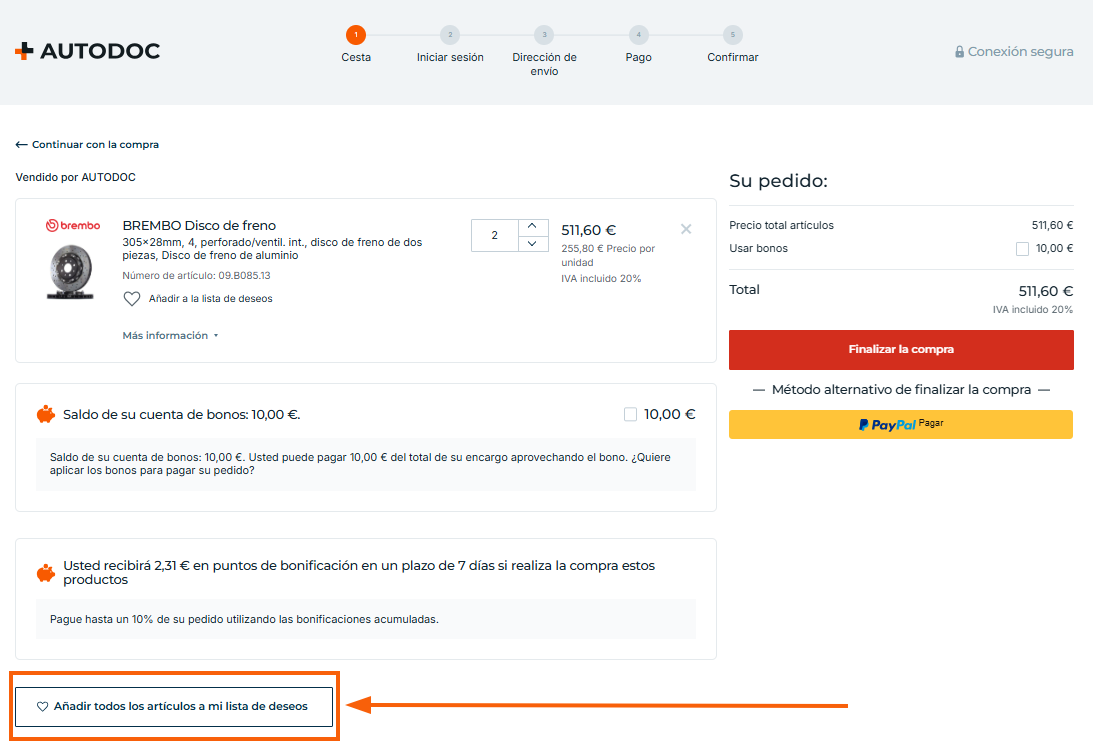
Task: Pay using the PayPal button
Action: pos(901,424)
